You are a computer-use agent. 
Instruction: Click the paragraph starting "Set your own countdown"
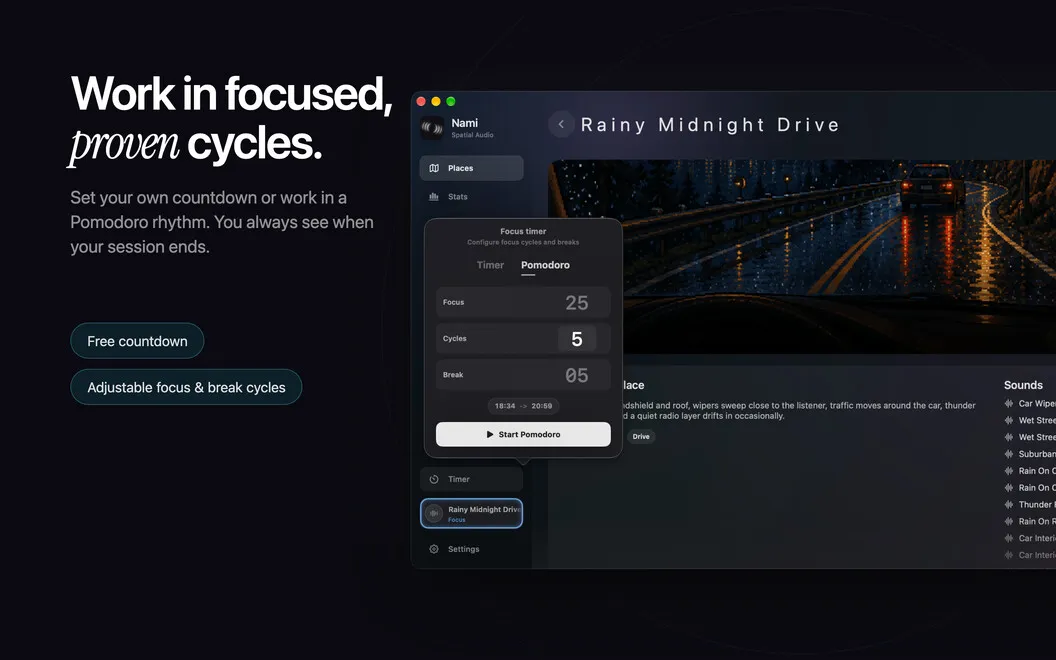pos(222,222)
